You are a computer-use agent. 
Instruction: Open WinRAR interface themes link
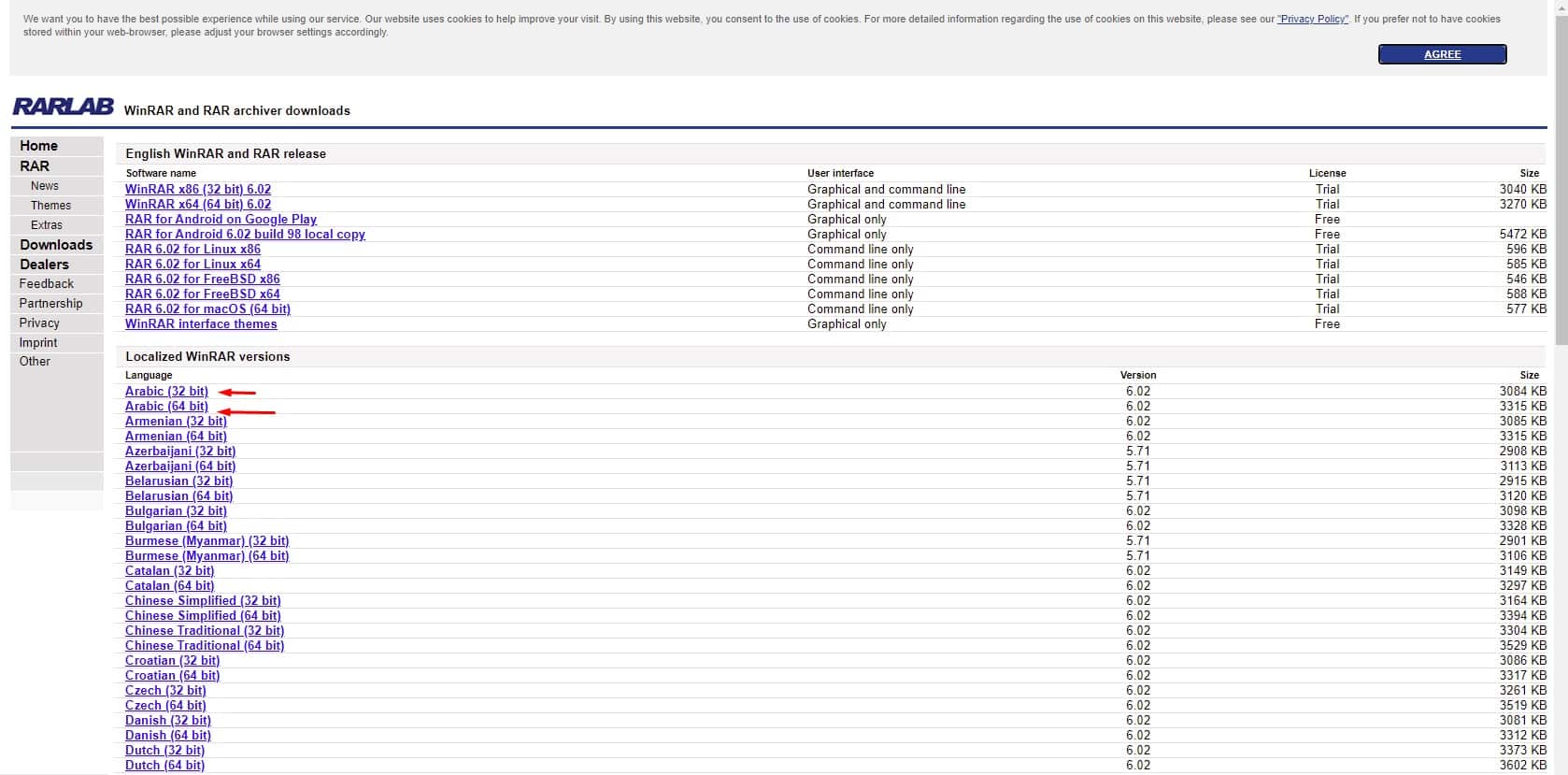tap(201, 323)
